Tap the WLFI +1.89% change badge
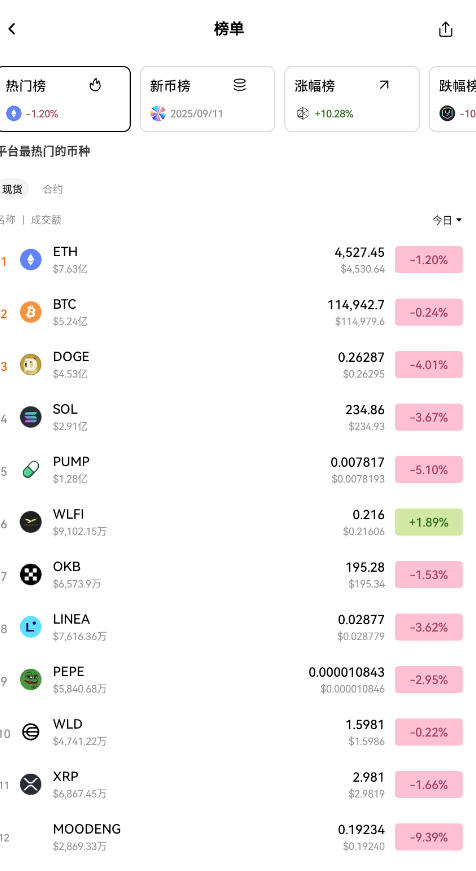476x871 pixels. pyautogui.click(x=428, y=522)
